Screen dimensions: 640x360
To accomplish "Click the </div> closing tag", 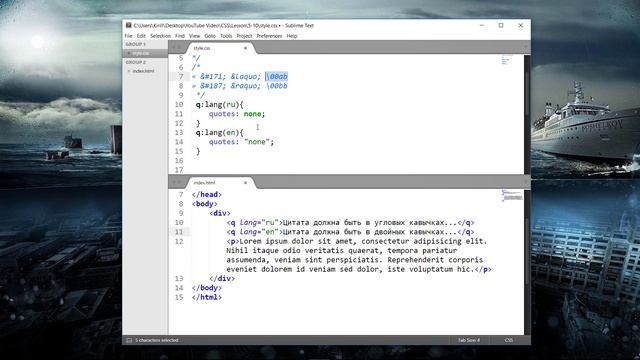I will pos(222,279).
